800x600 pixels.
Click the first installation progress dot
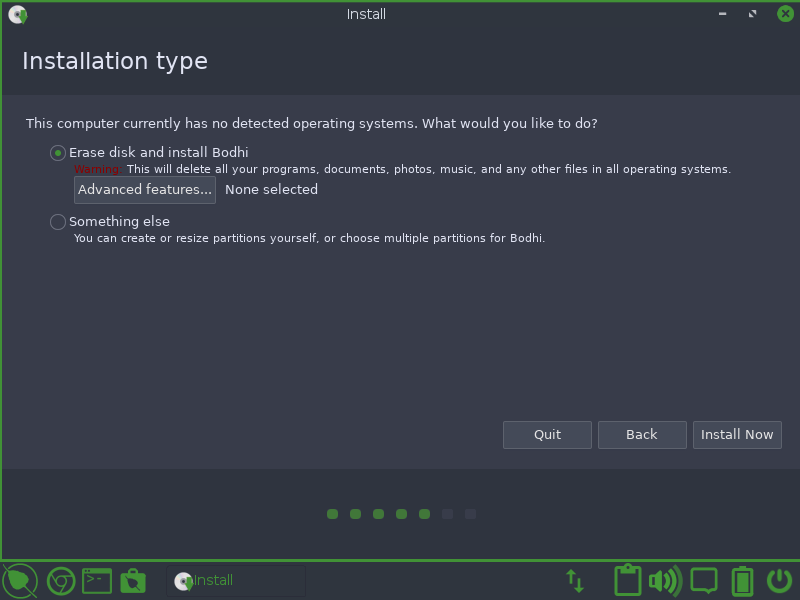332,514
